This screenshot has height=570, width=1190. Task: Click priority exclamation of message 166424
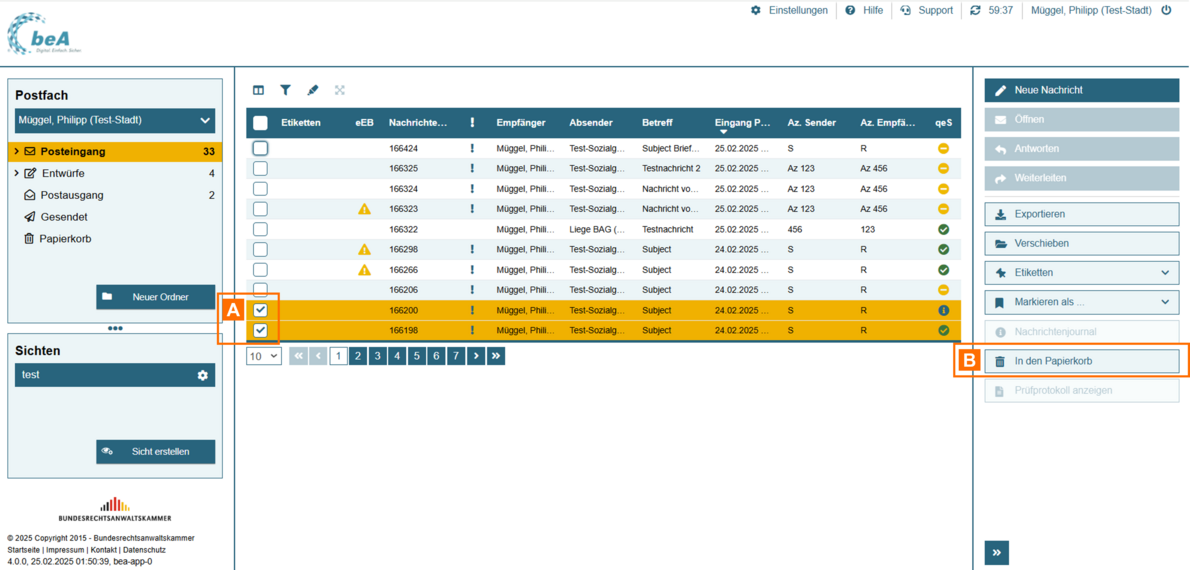point(472,148)
